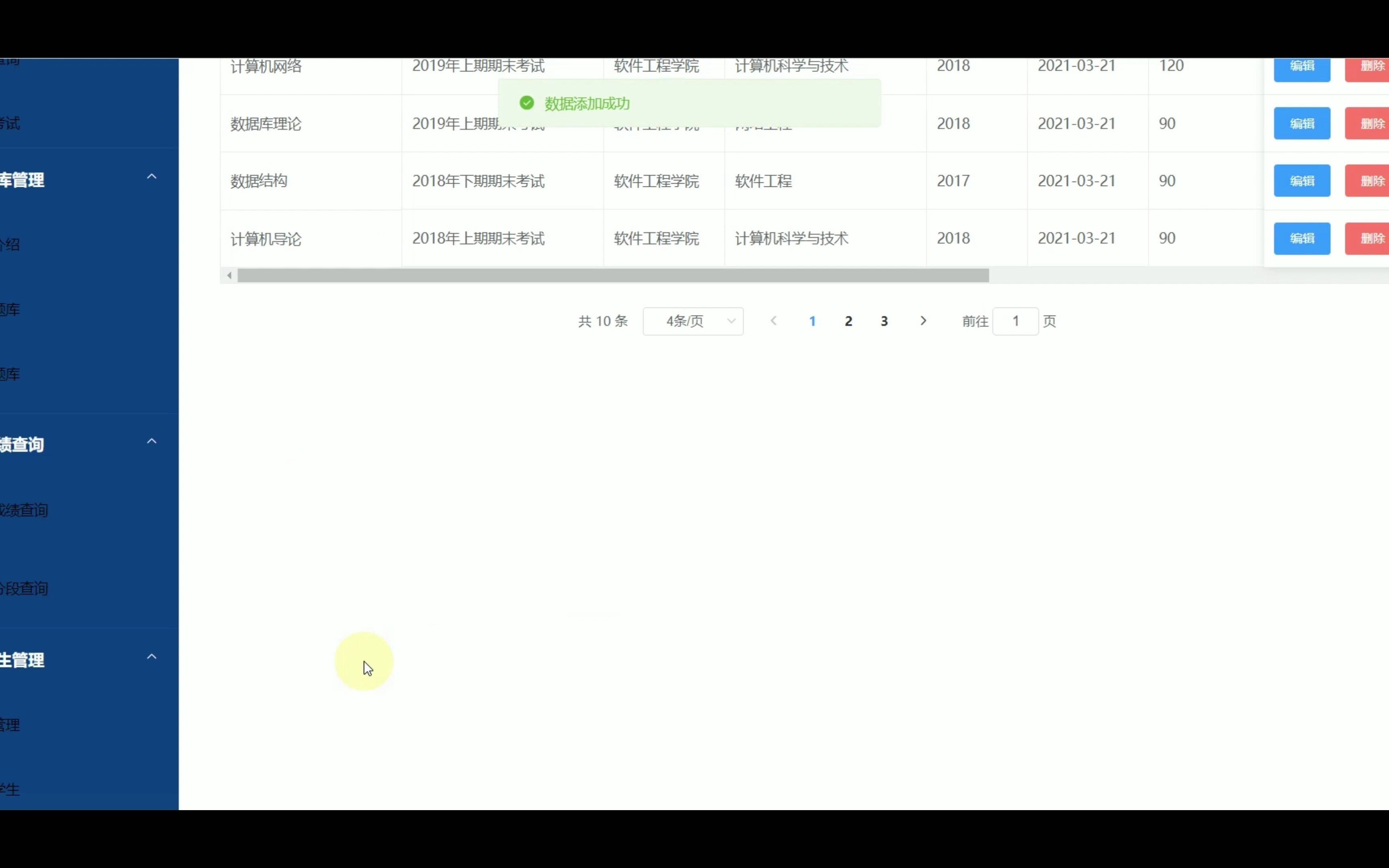Click 编辑 for 数据结构 row
Image resolution: width=1389 pixels, height=868 pixels.
[1302, 181]
